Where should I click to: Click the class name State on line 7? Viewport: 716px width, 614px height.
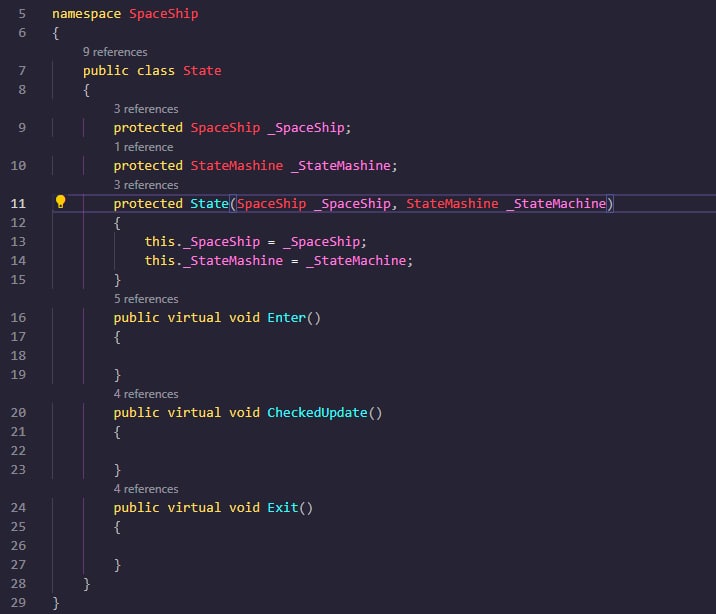pyautogui.click(x=202, y=71)
